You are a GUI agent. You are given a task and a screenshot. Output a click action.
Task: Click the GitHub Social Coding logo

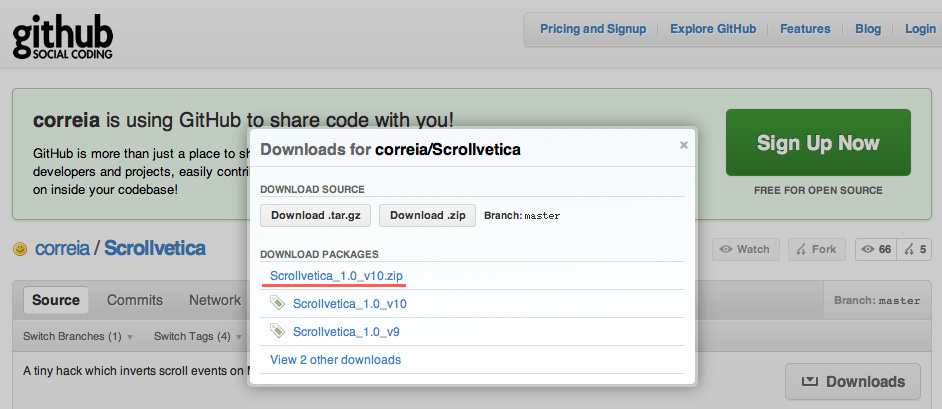point(62,39)
